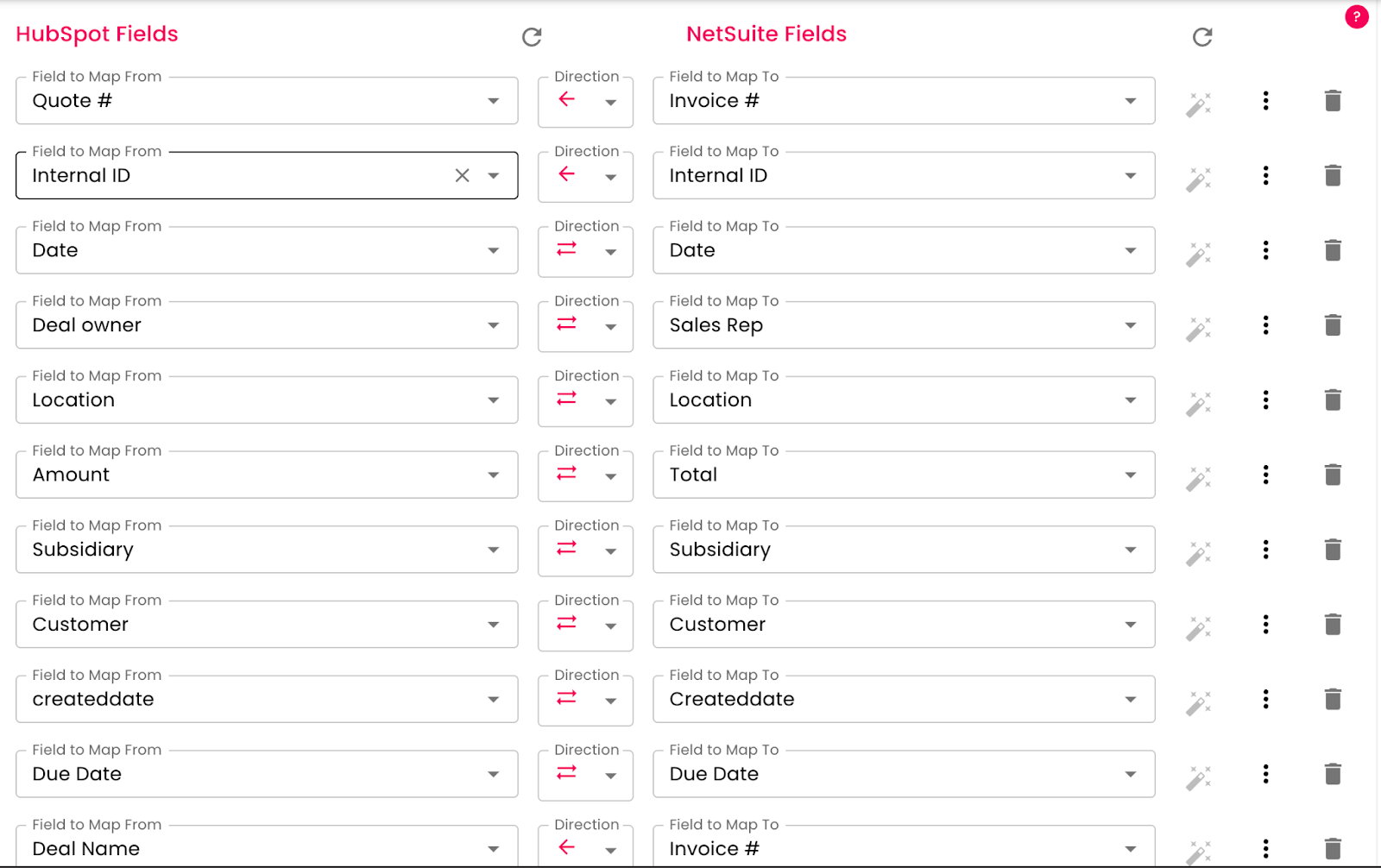Change sync direction for Location row
The image size is (1381, 868).
click(610, 401)
